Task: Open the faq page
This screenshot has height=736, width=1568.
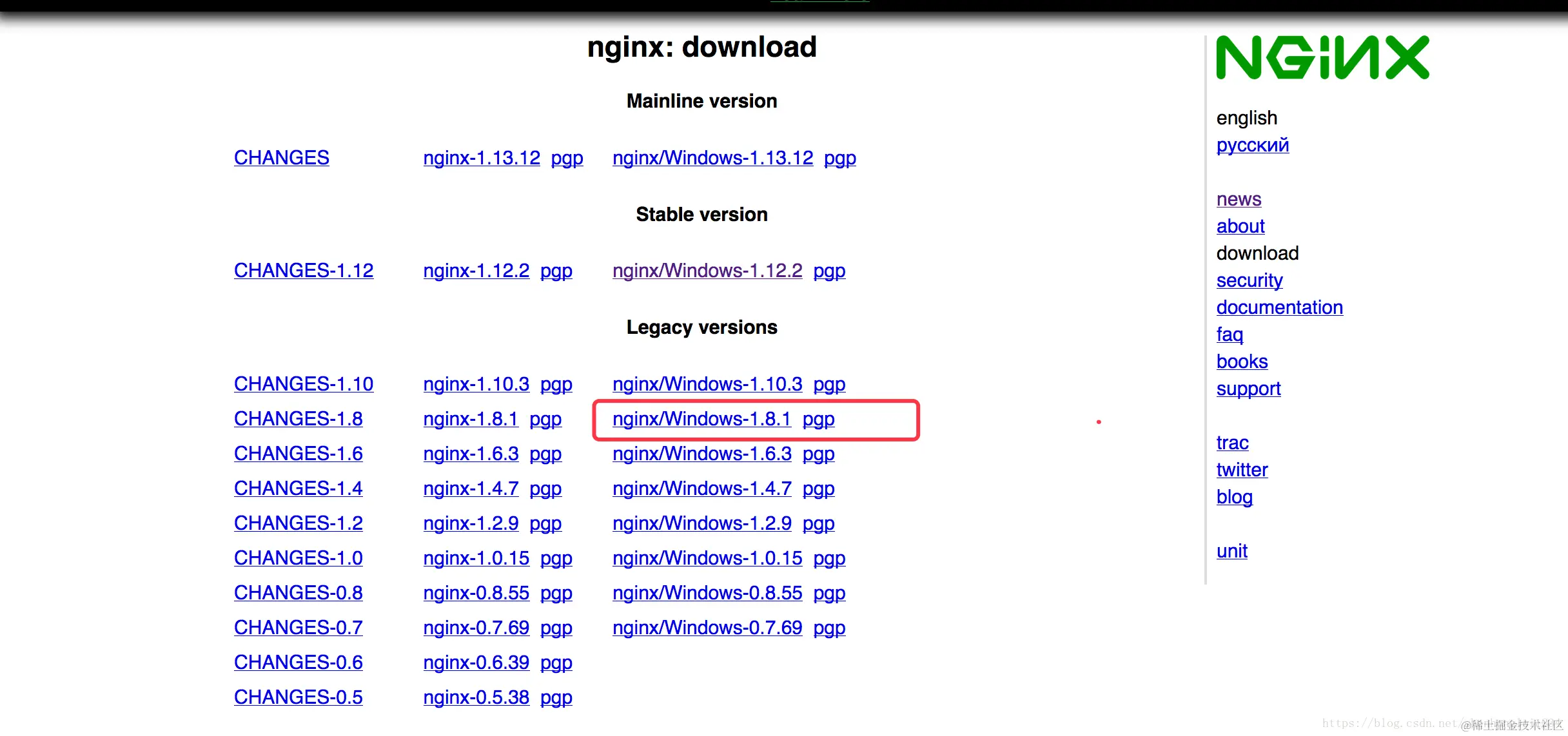Action: [x=1229, y=334]
